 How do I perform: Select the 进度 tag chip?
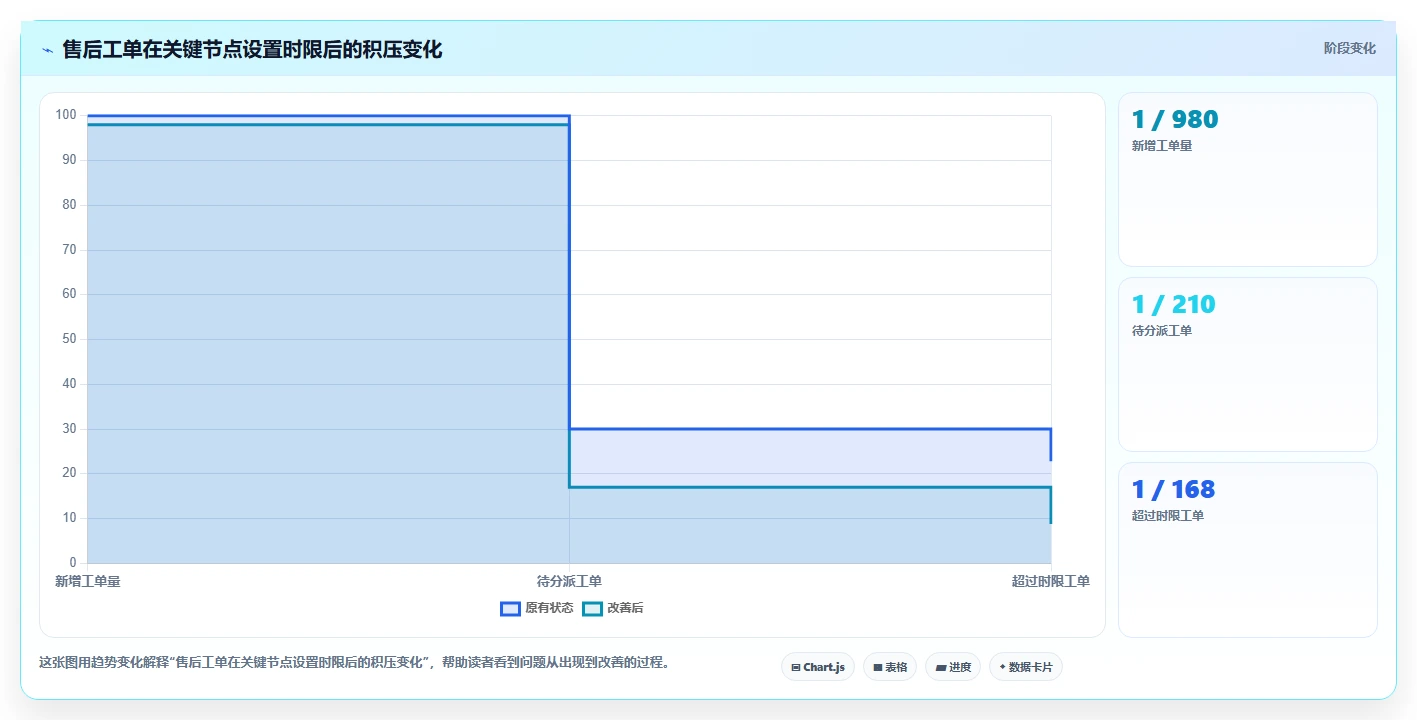coord(953,667)
